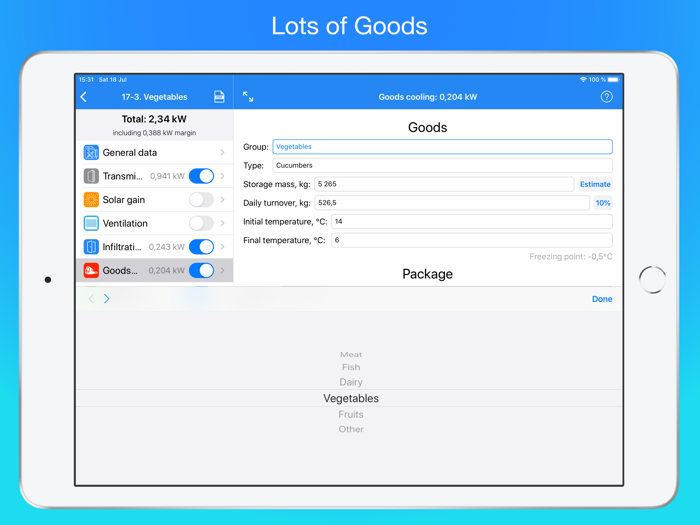700x525 pixels.
Task: Open the PDF export document icon
Action: [x=219, y=96]
